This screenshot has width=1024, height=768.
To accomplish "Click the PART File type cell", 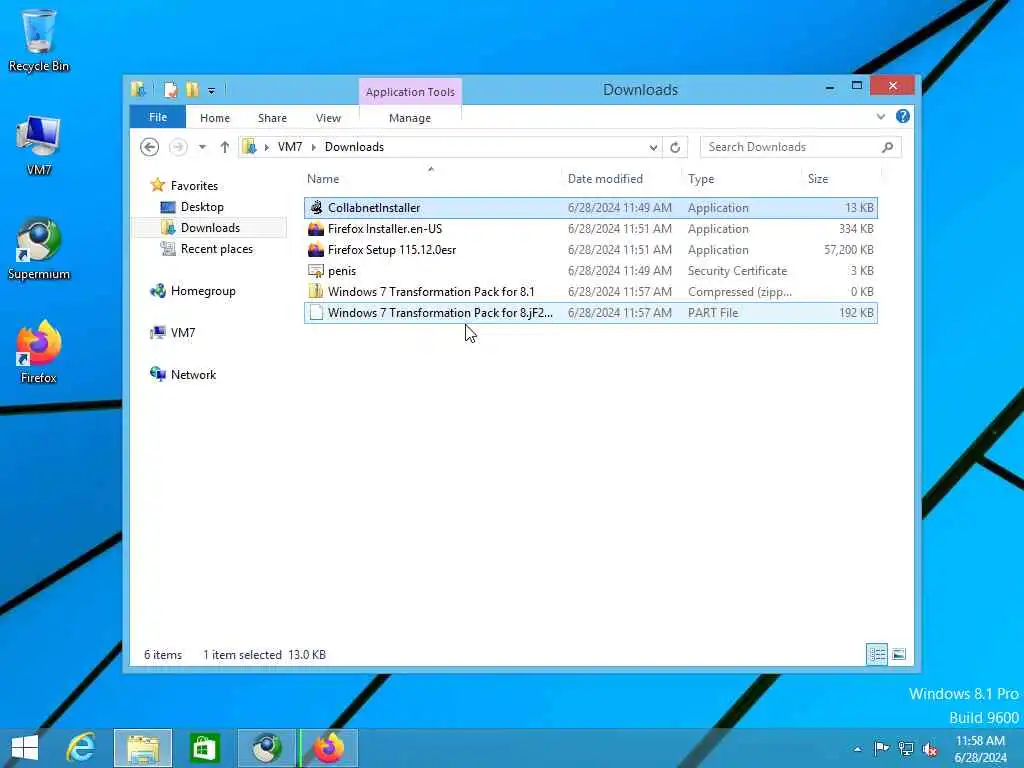I will pyautogui.click(x=712, y=313).
